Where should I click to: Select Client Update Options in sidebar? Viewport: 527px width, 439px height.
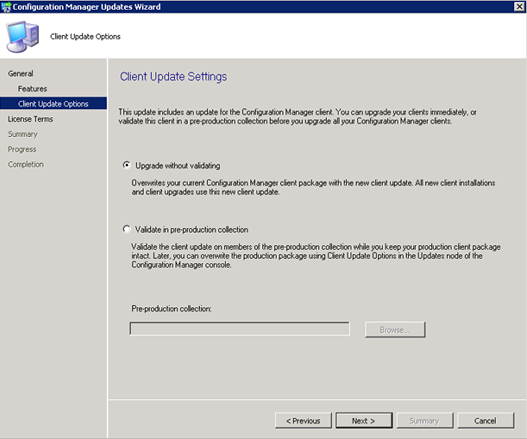[53, 104]
